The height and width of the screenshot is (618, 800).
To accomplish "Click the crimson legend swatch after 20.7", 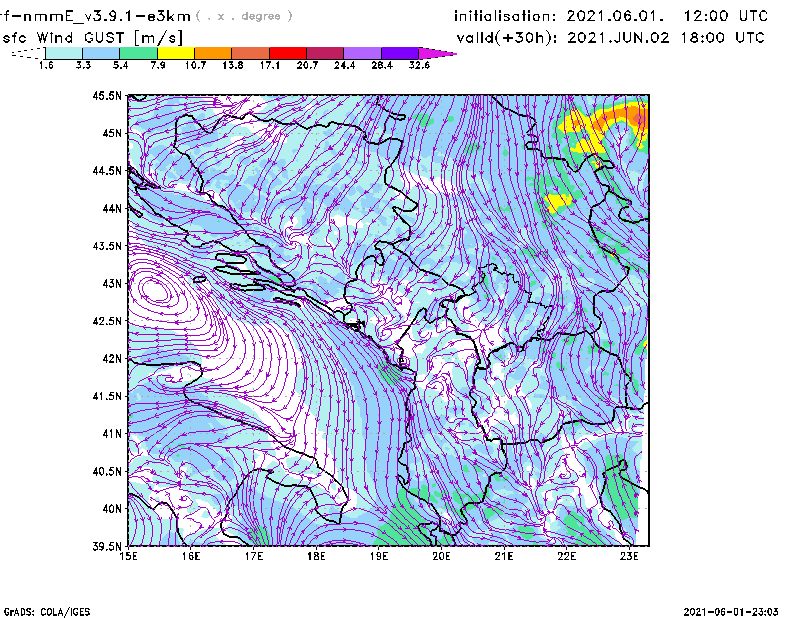I will tap(325, 53).
